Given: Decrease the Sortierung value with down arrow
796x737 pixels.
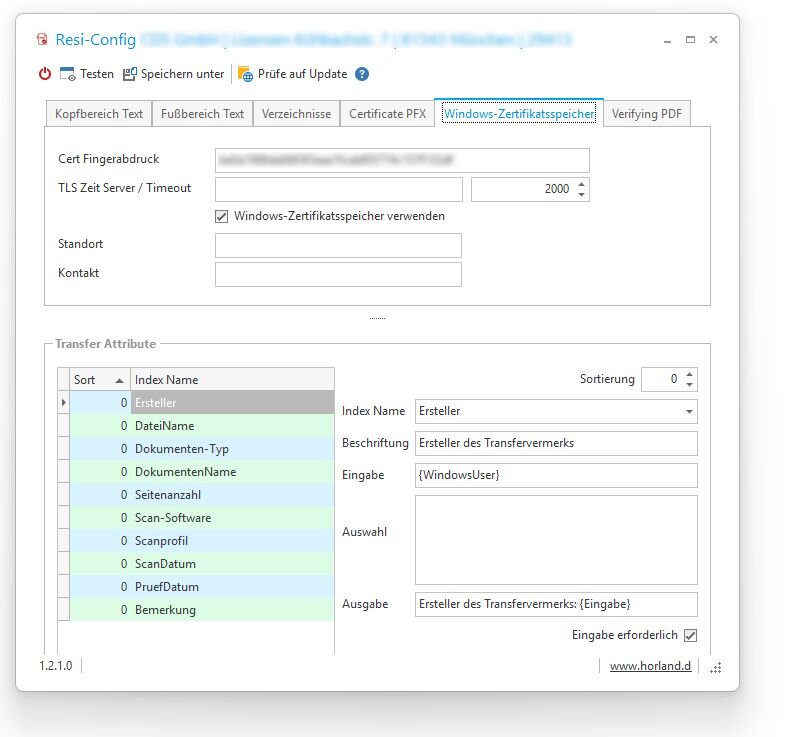Looking at the screenshot, I should click(x=689, y=385).
